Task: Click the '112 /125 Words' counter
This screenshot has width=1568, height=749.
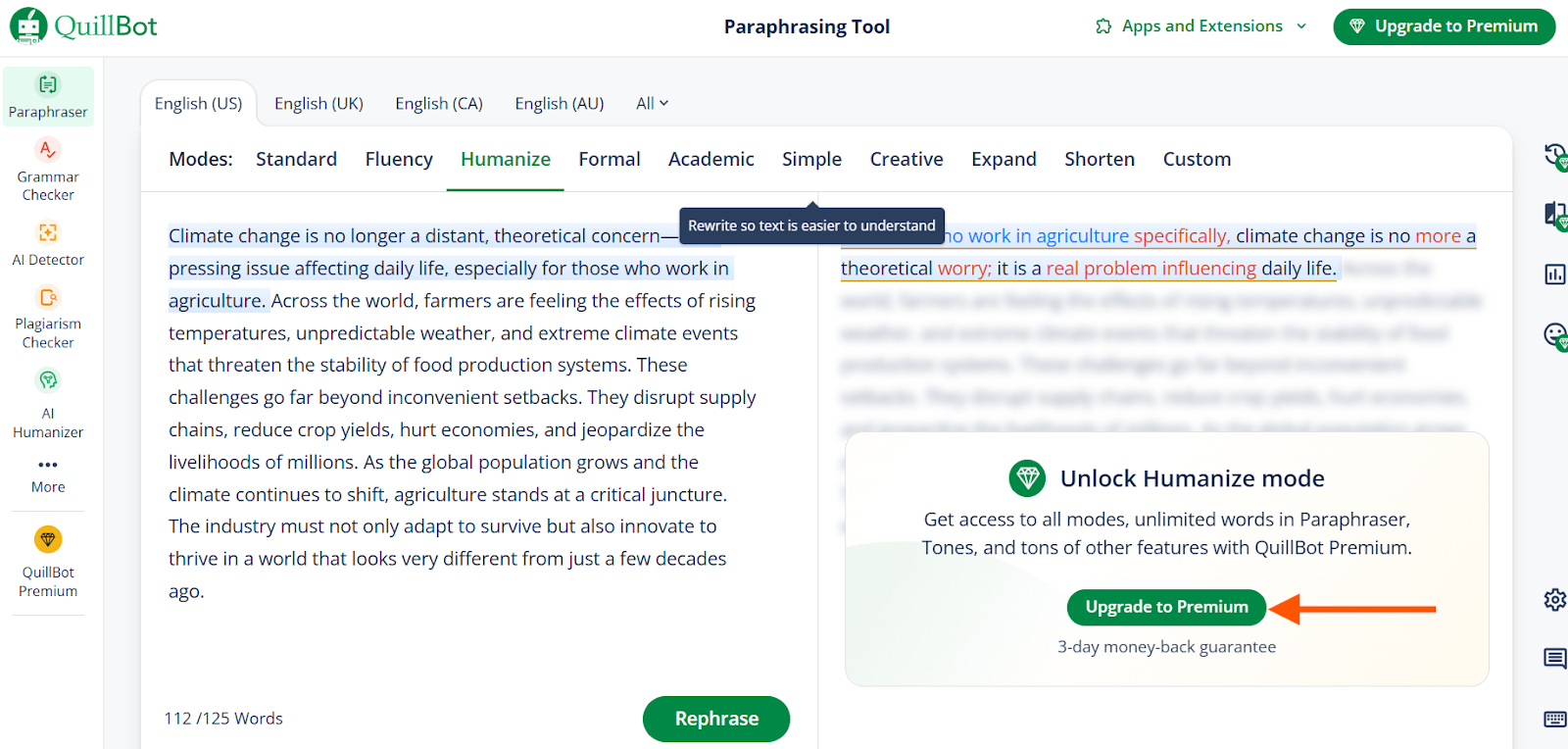Action: (x=223, y=719)
